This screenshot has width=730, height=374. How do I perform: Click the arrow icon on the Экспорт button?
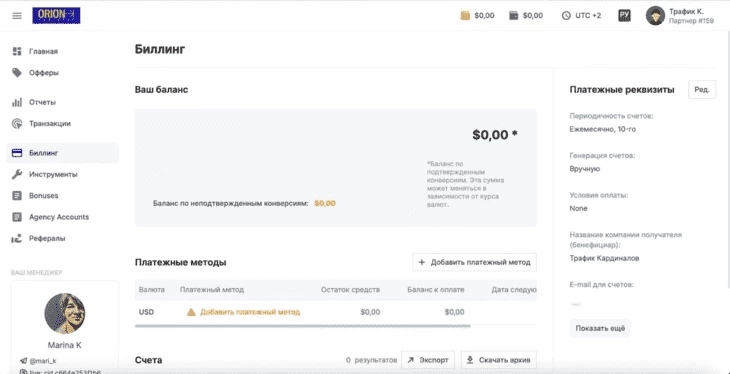click(x=411, y=360)
